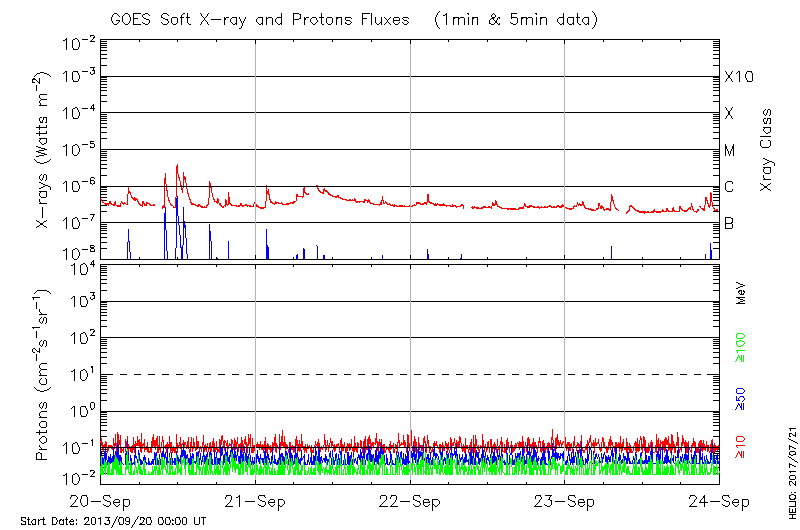Click the 22-Sep date label on x-axis

410,502
